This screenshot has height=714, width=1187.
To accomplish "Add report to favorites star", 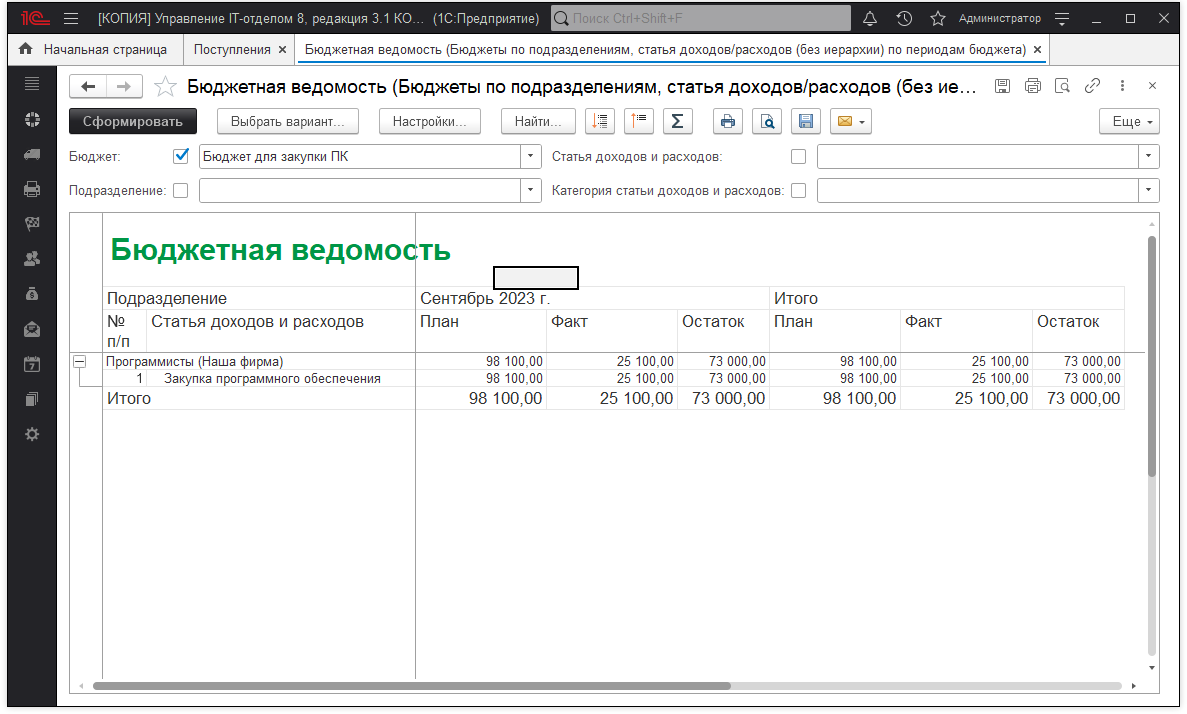I will (x=165, y=87).
